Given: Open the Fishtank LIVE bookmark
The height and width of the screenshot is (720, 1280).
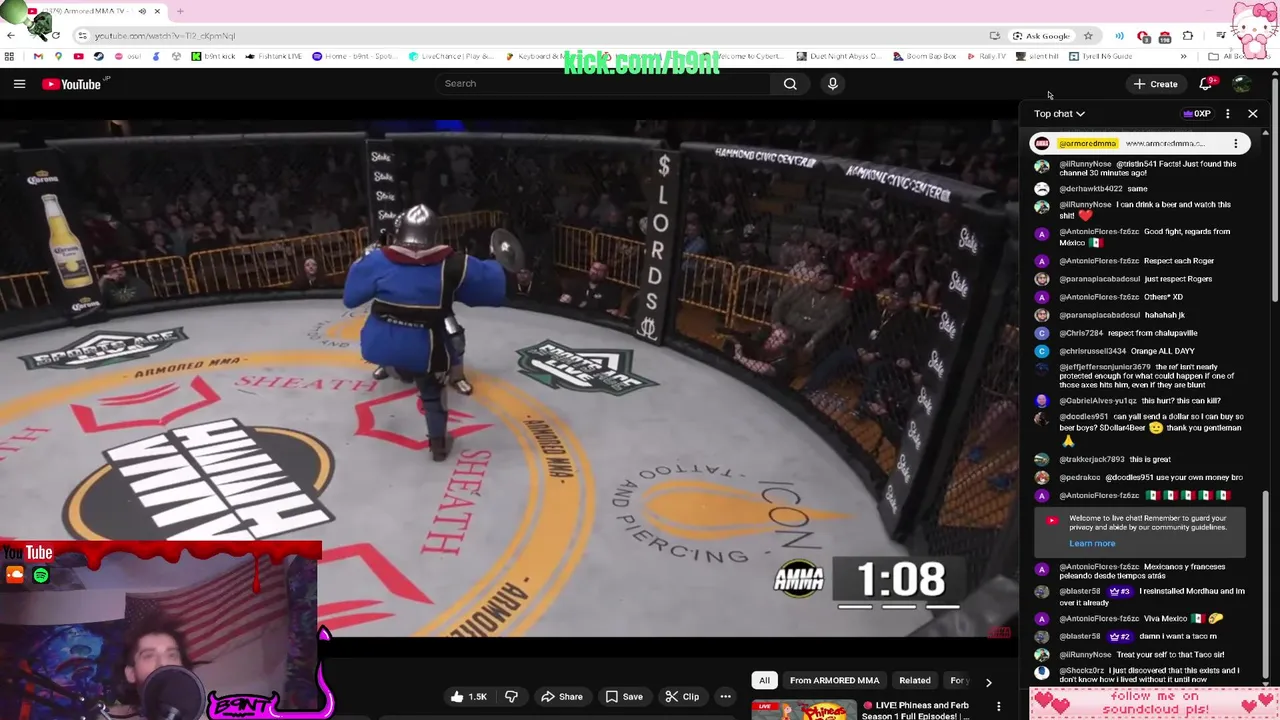Looking at the screenshot, I should coord(273,56).
